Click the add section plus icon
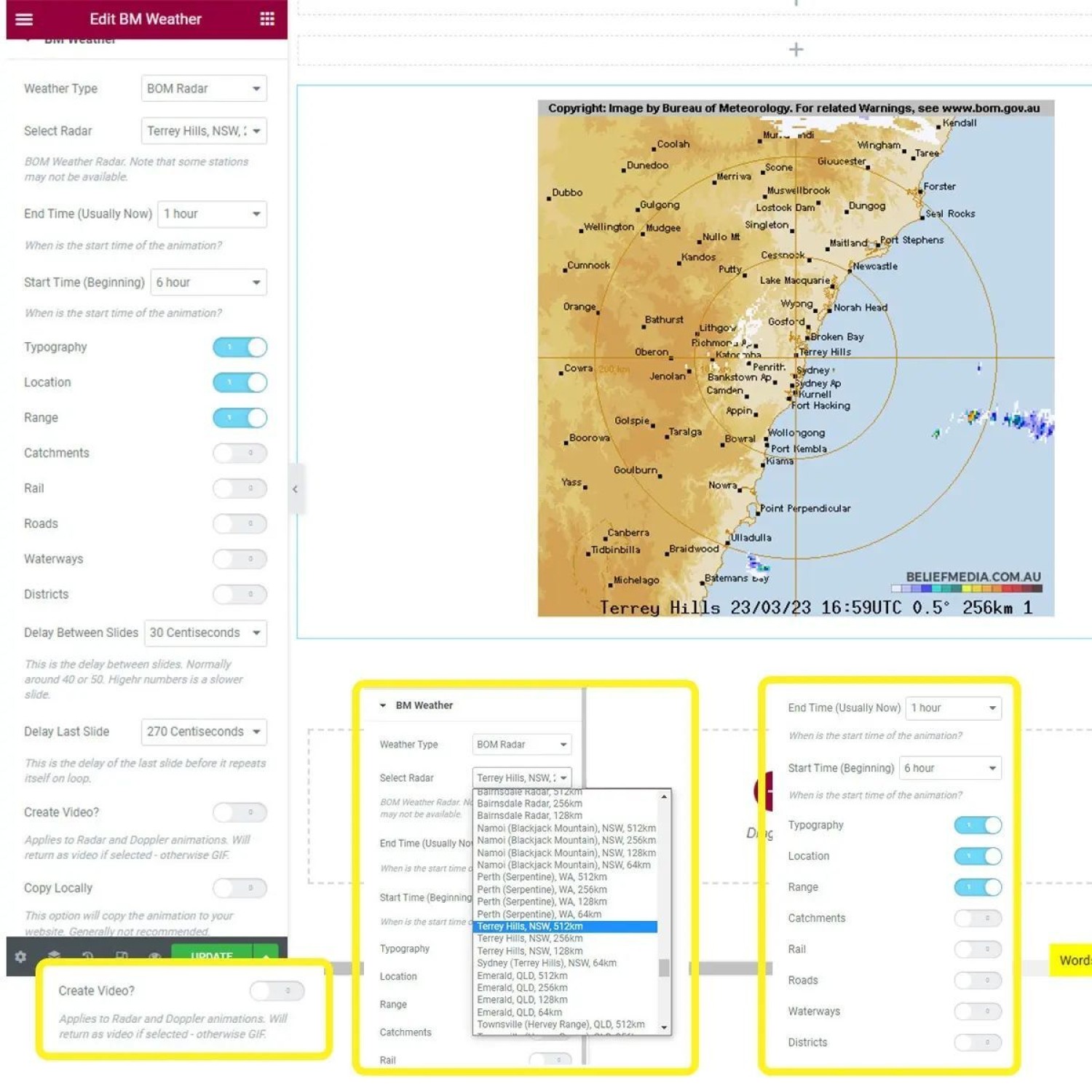 tap(796, 50)
